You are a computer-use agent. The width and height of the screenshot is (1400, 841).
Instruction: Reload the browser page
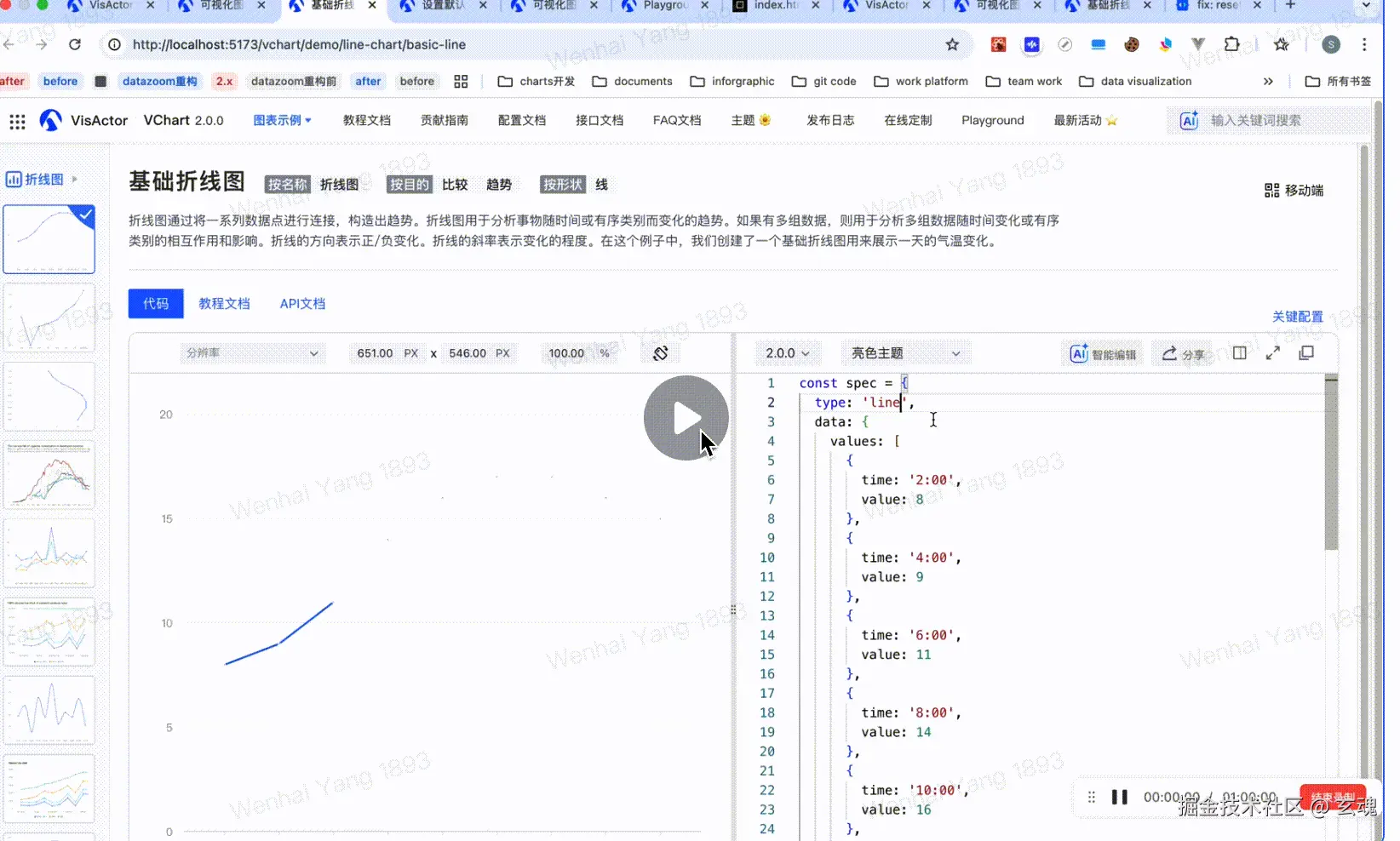pyautogui.click(x=75, y=44)
